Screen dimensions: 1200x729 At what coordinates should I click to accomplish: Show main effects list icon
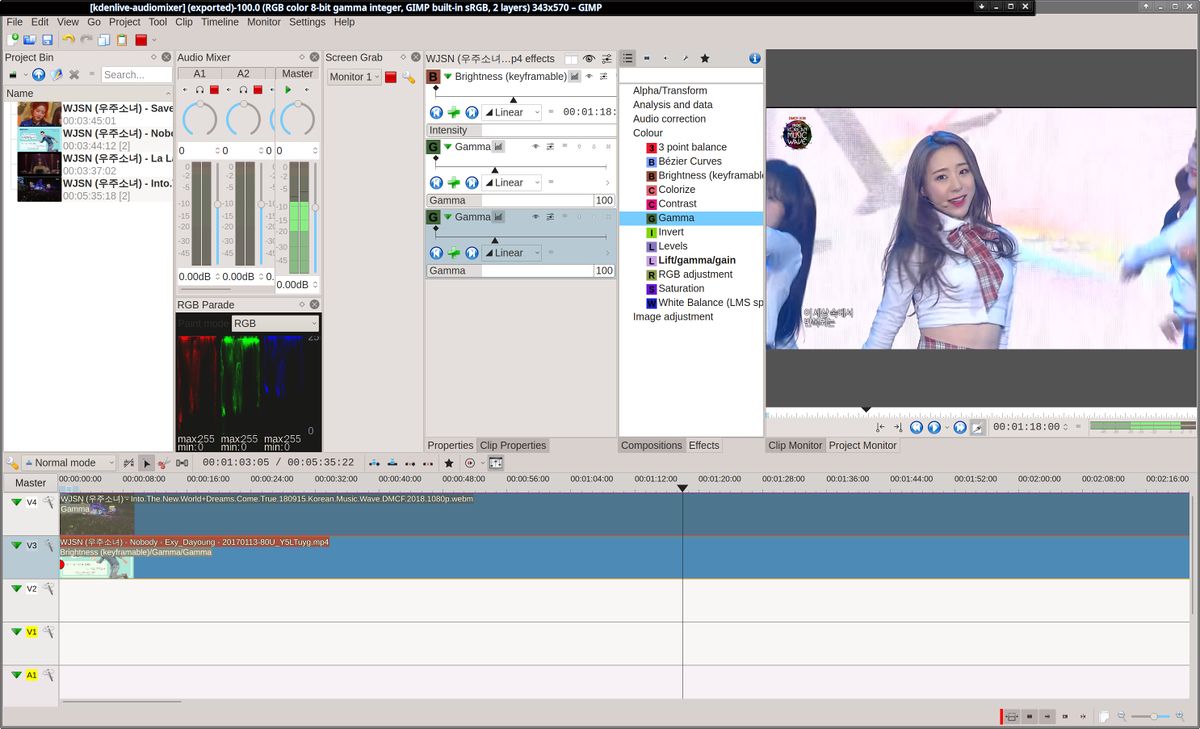pos(628,58)
